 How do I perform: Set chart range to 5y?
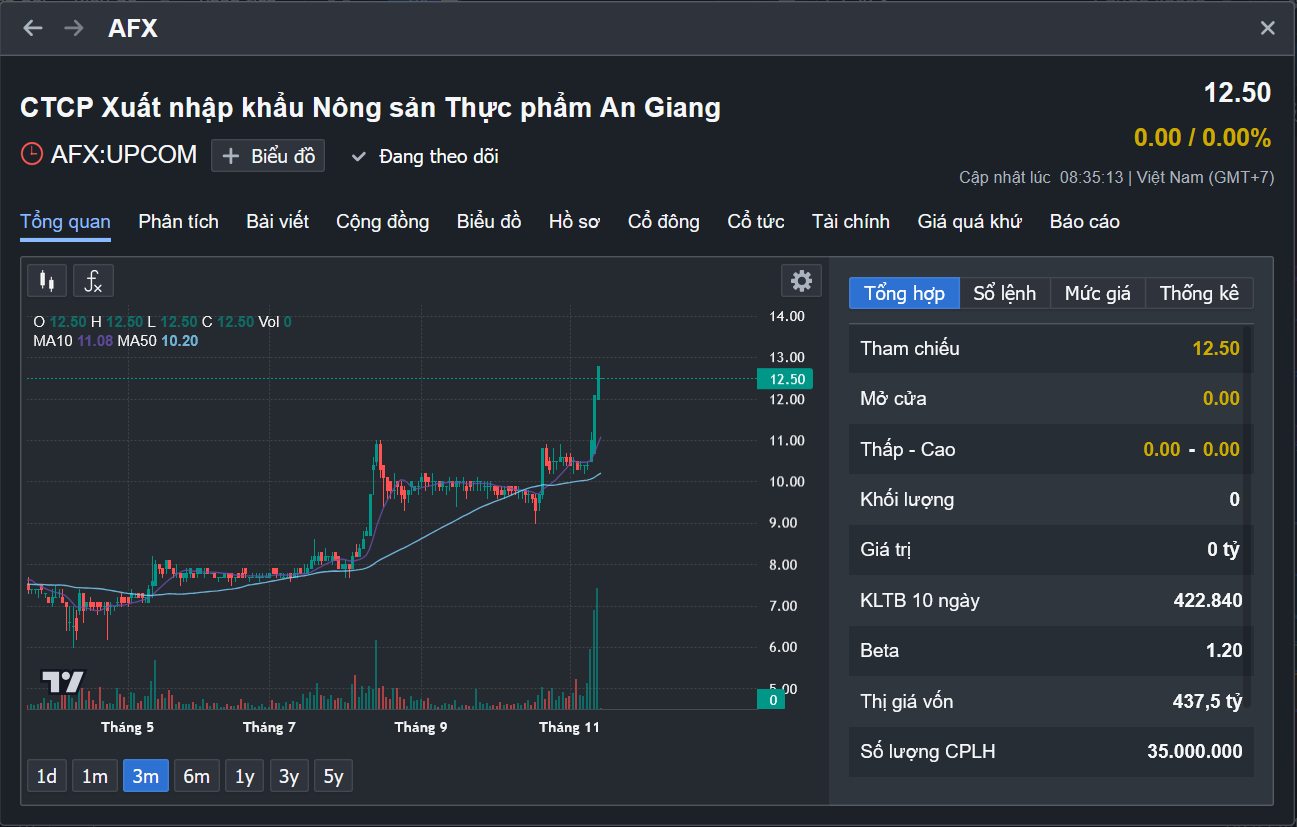point(333,776)
